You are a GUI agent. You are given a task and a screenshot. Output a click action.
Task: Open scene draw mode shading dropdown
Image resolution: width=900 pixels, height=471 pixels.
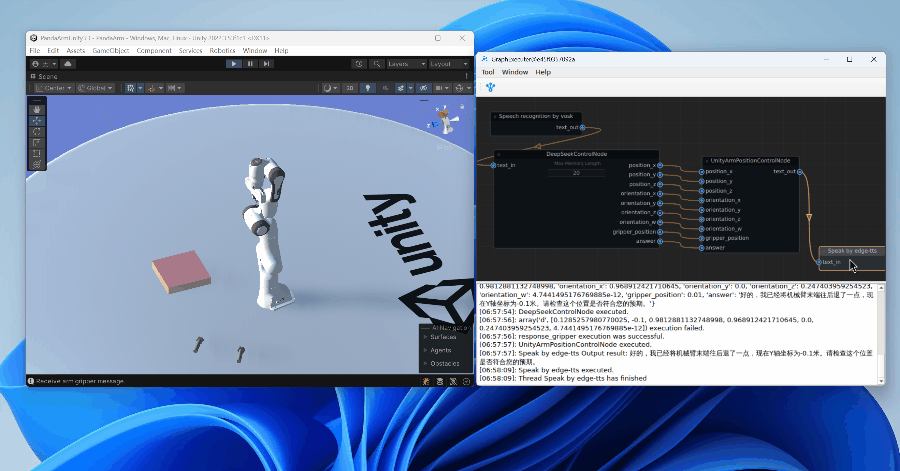point(330,88)
